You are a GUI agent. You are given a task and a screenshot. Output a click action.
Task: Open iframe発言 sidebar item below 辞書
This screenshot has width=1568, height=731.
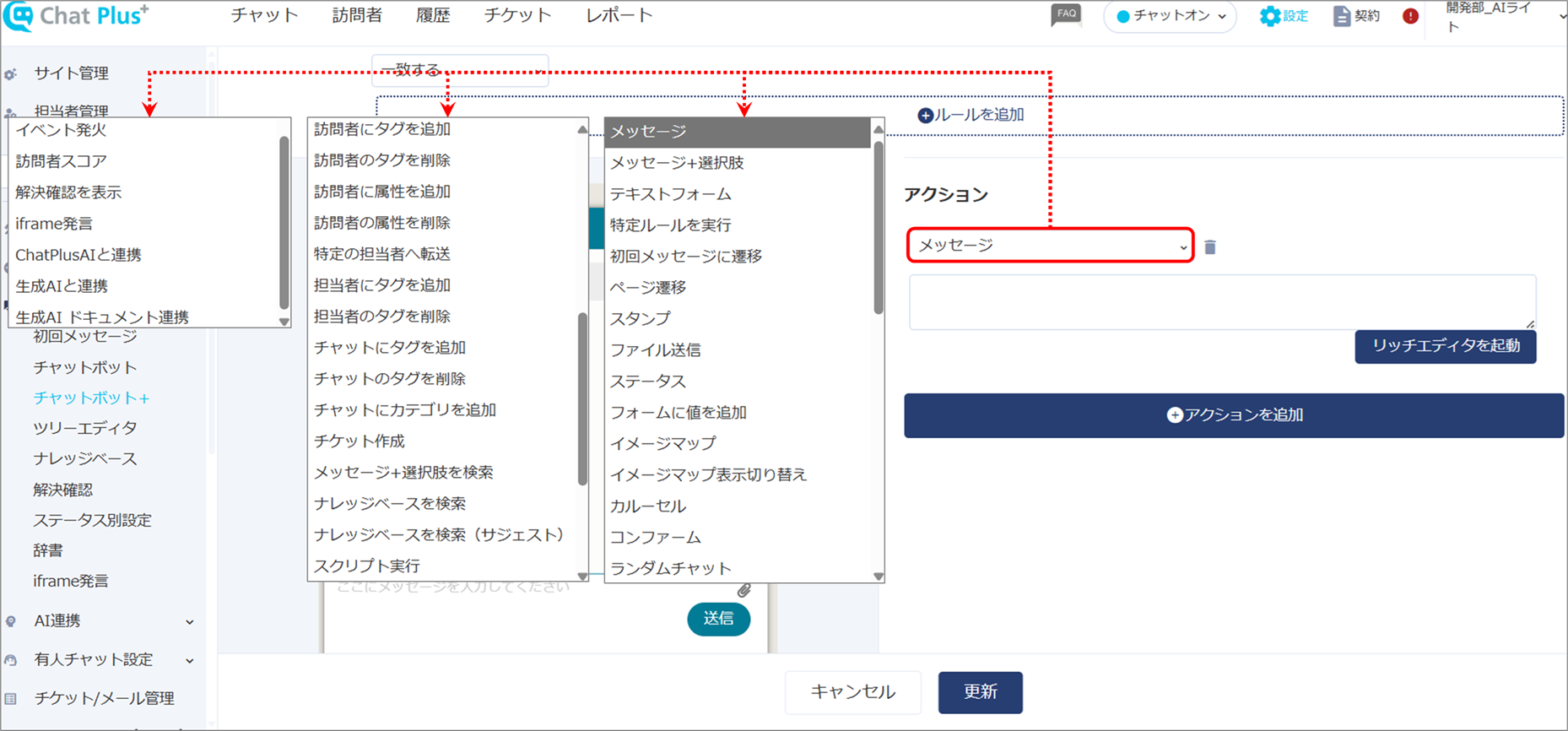70,581
